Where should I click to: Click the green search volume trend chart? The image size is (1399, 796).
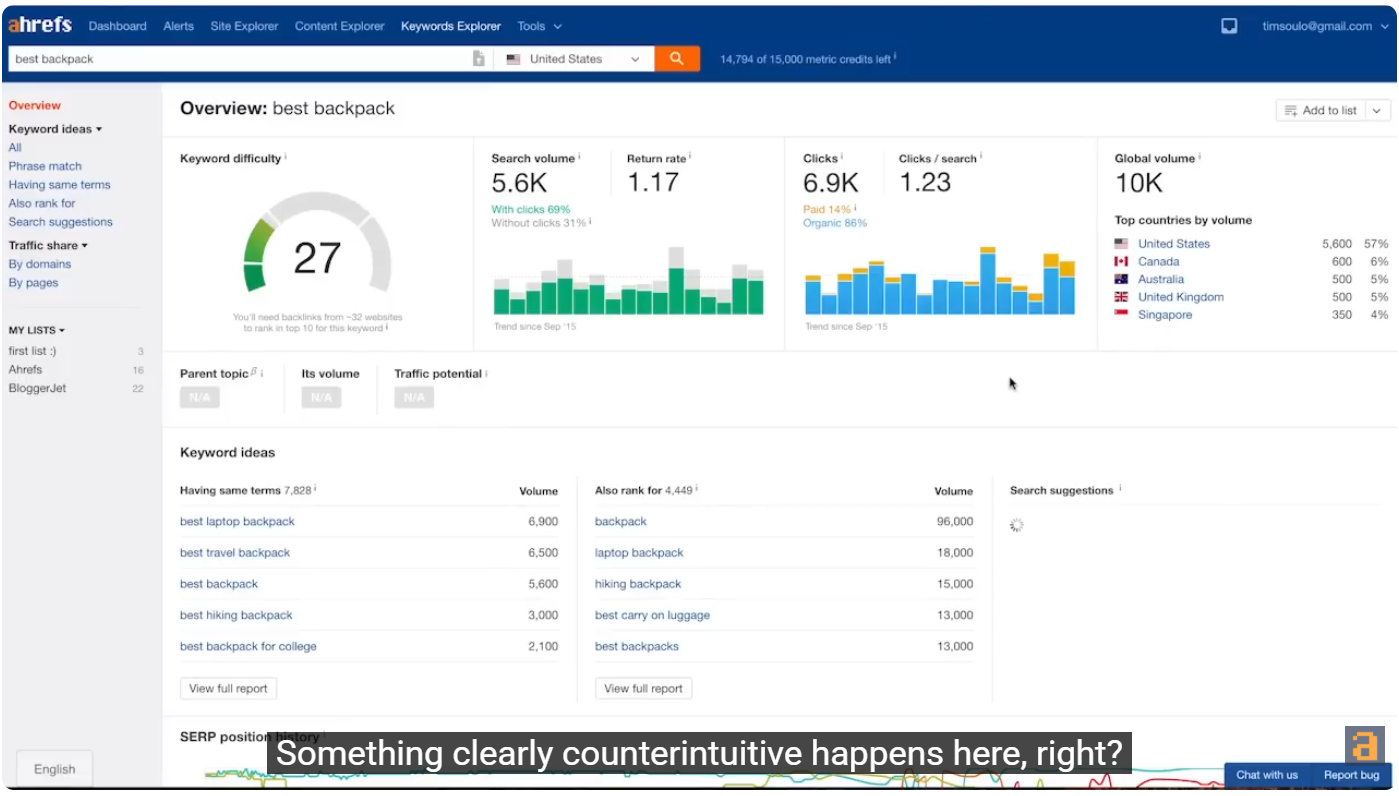[628, 281]
